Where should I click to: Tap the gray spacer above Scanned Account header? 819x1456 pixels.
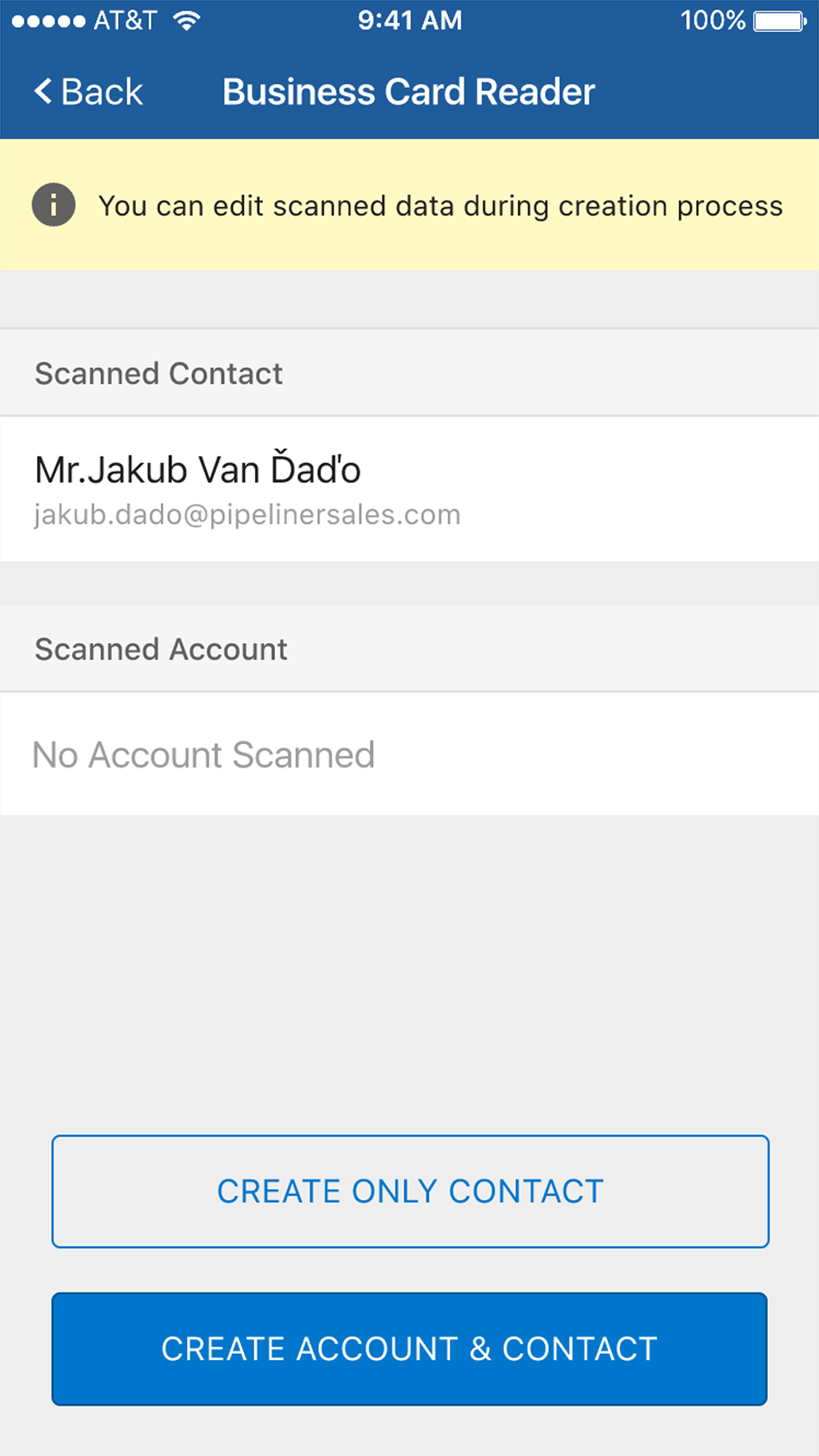[409, 583]
